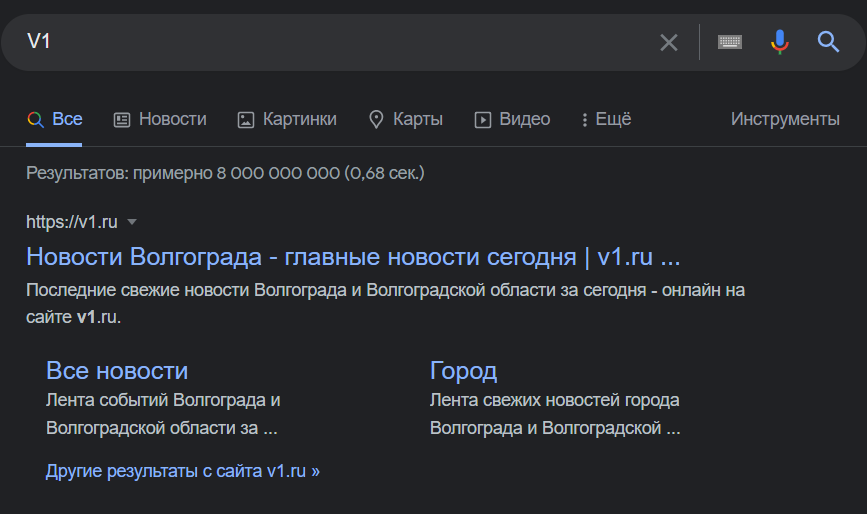
Task: Open the Инструменты search tools
Action: (x=785, y=119)
